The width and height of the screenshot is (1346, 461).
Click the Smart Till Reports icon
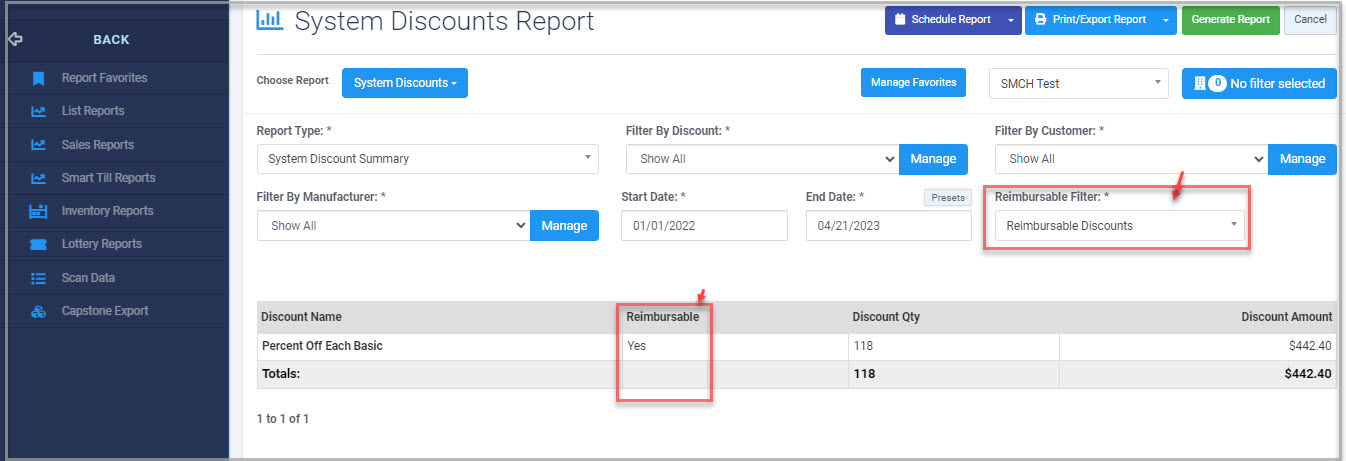click(38, 178)
